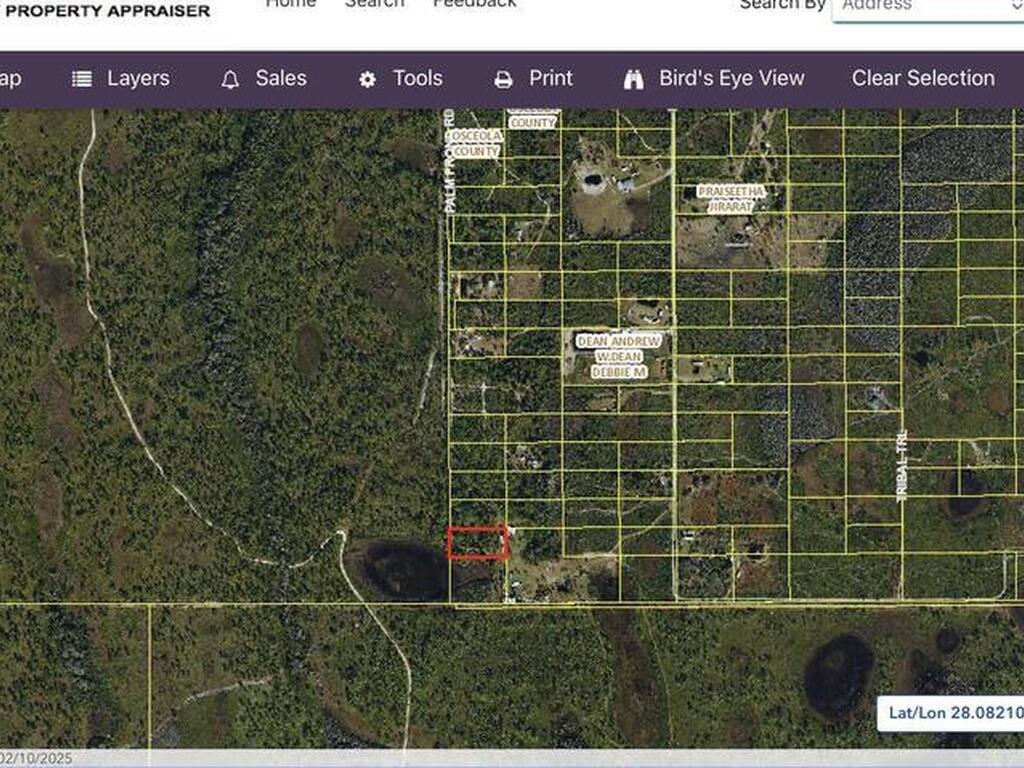Open the Sales menu label
This screenshot has height=768, width=1024.
click(x=281, y=78)
